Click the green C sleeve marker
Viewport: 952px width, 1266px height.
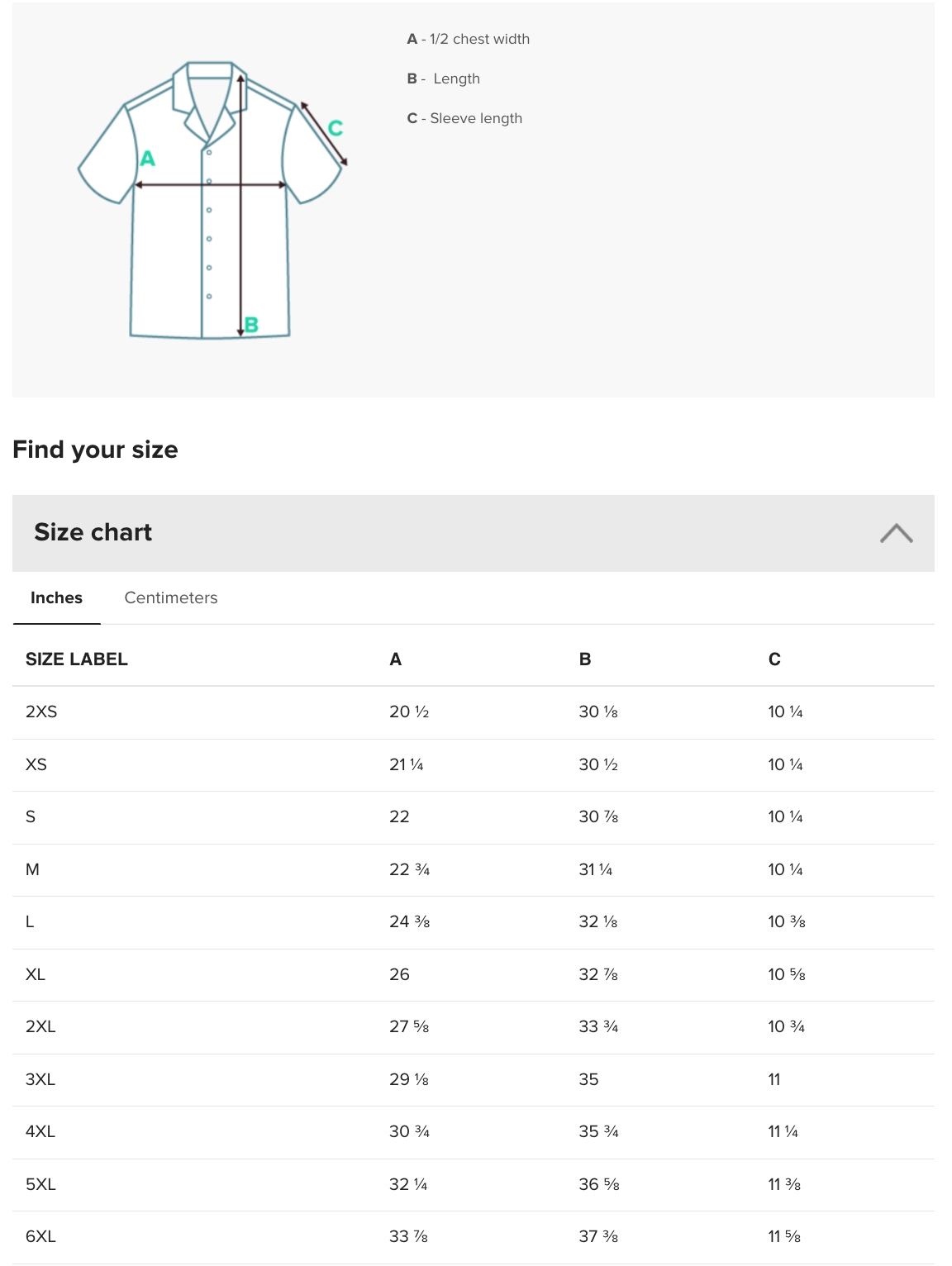[x=336, y=128]
